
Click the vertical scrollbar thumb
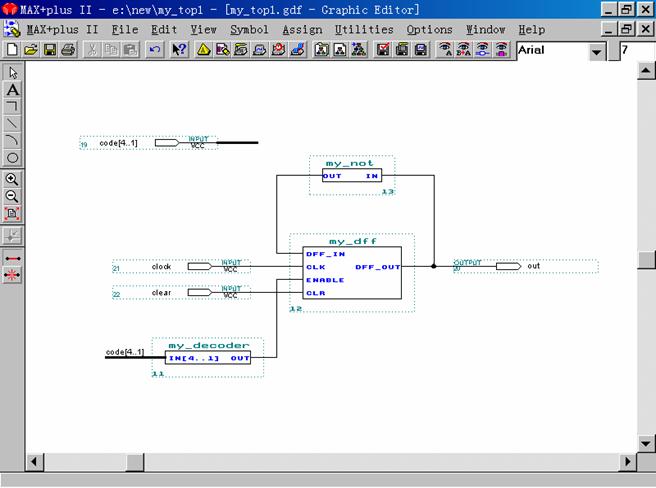point(646,259)
